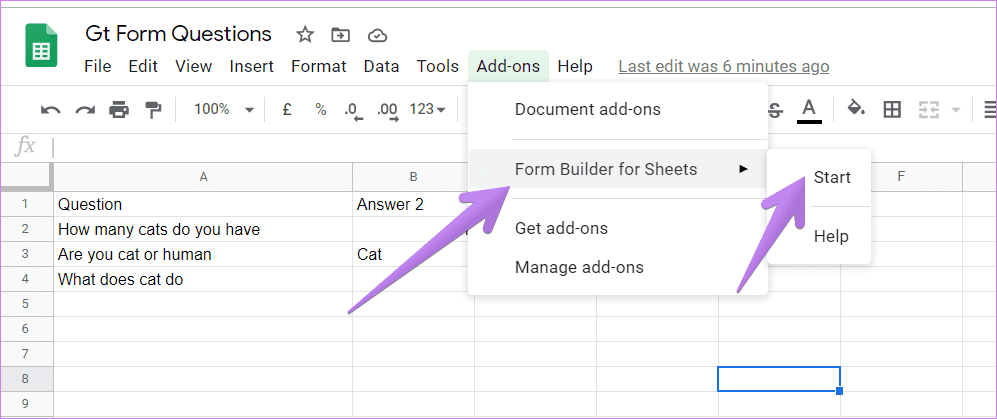Format as currency with pound icon
The width and height of the screenshot is (997, 419).
(287, 109)
